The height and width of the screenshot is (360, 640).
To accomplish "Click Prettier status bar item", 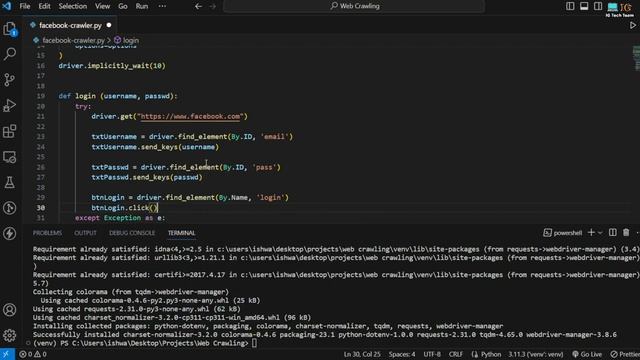I will pyautogui.click(x=625, y=354).
